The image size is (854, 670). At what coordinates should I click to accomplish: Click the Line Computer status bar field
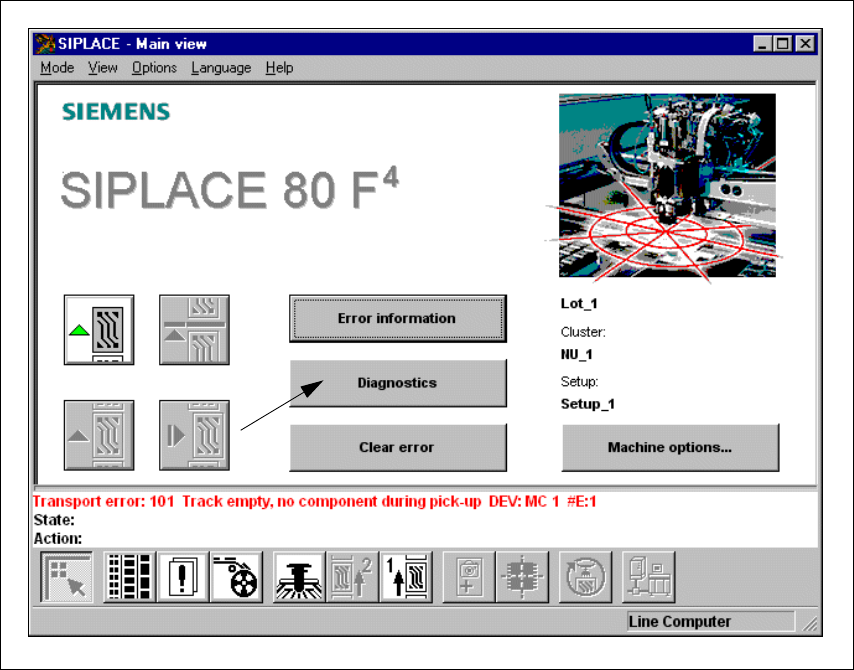click(x=710, y=622)
